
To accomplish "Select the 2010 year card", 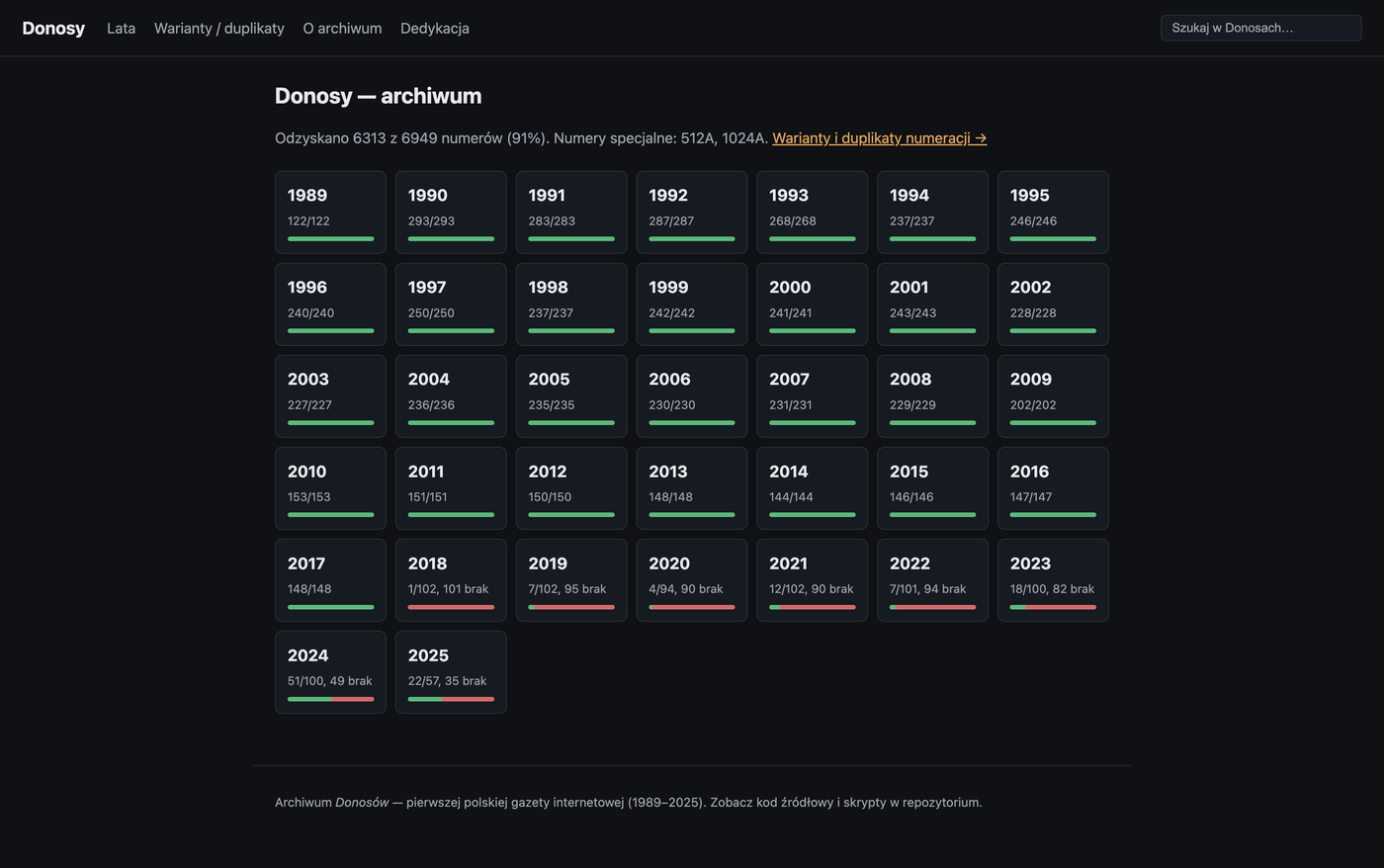I will 330,488.
